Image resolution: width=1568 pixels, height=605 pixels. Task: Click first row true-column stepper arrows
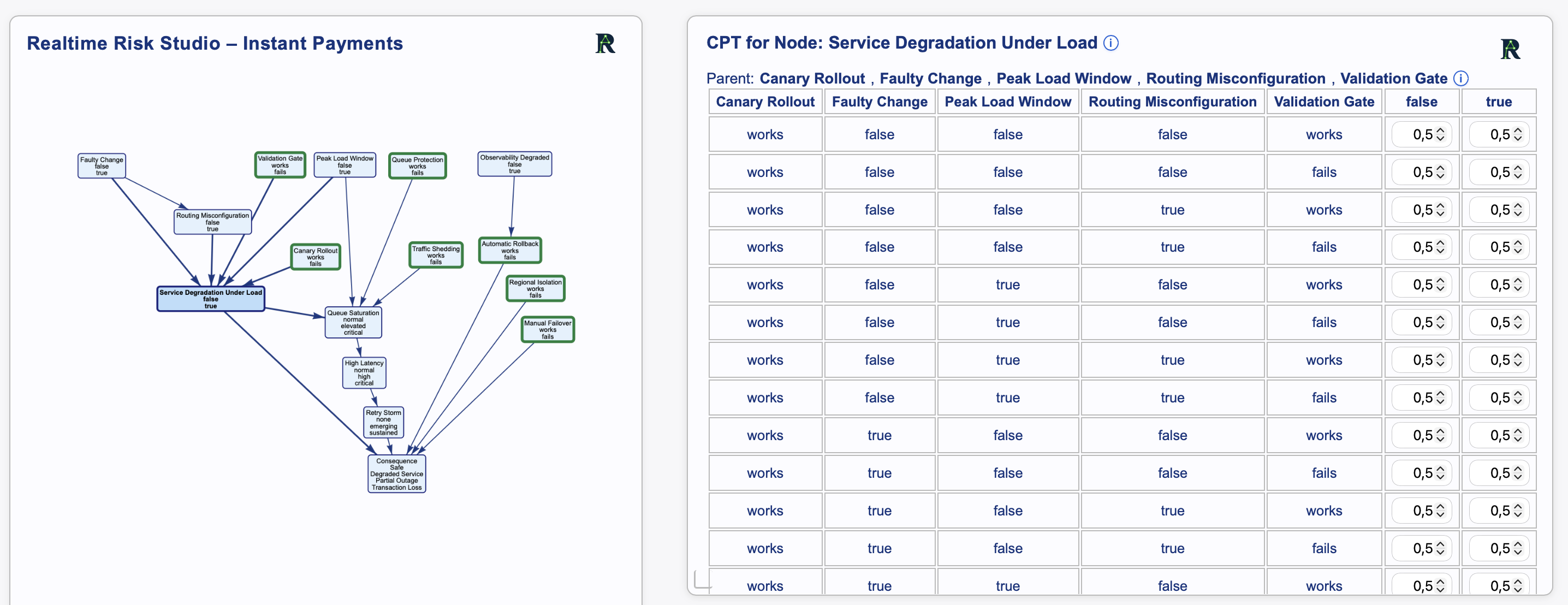coord(1517,134)
